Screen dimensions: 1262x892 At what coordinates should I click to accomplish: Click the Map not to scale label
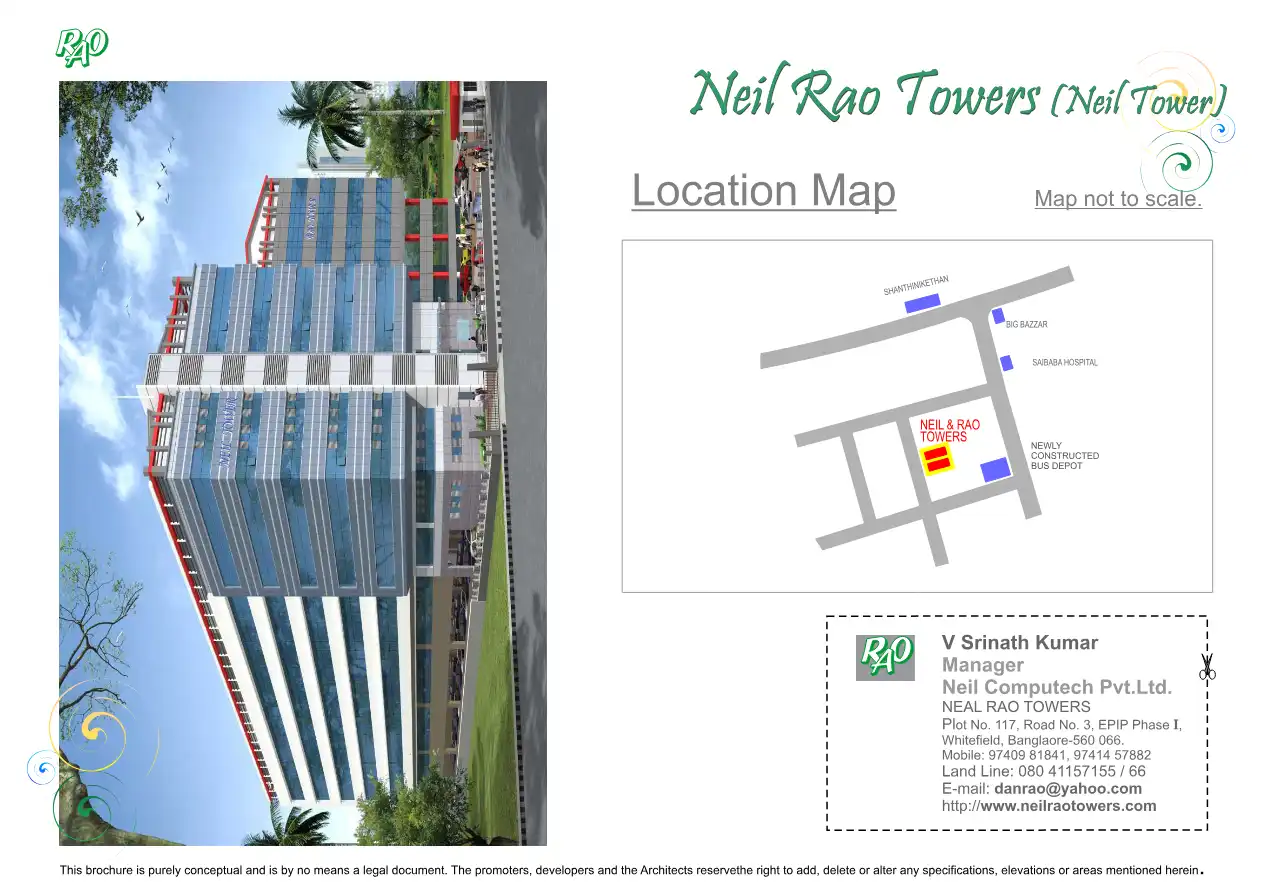pyautogui.click(x=1117, y=198)
